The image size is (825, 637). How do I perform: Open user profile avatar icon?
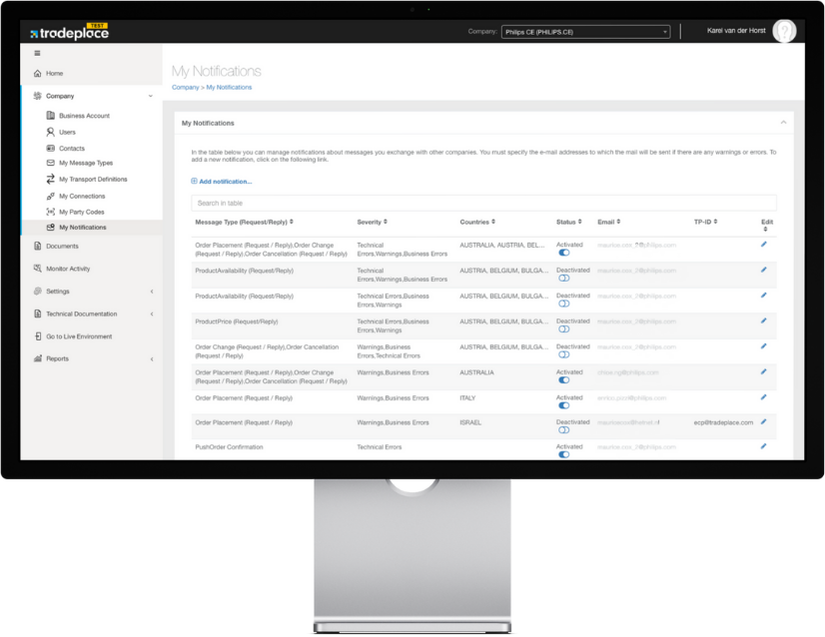(x=785, y=31)
